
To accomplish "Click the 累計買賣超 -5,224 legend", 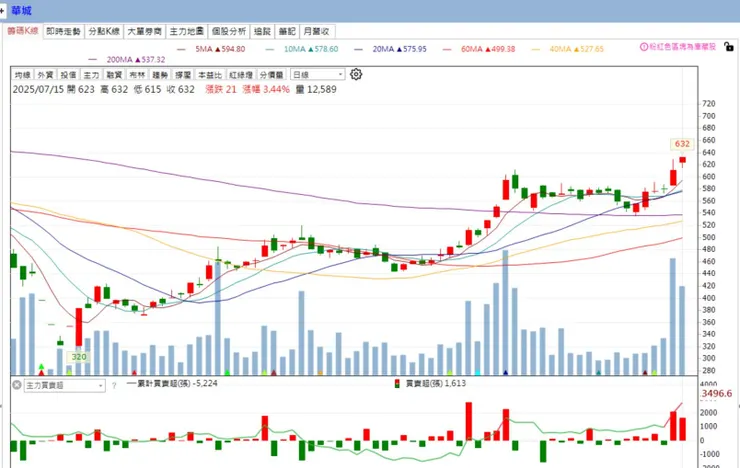I will [172, 384].
